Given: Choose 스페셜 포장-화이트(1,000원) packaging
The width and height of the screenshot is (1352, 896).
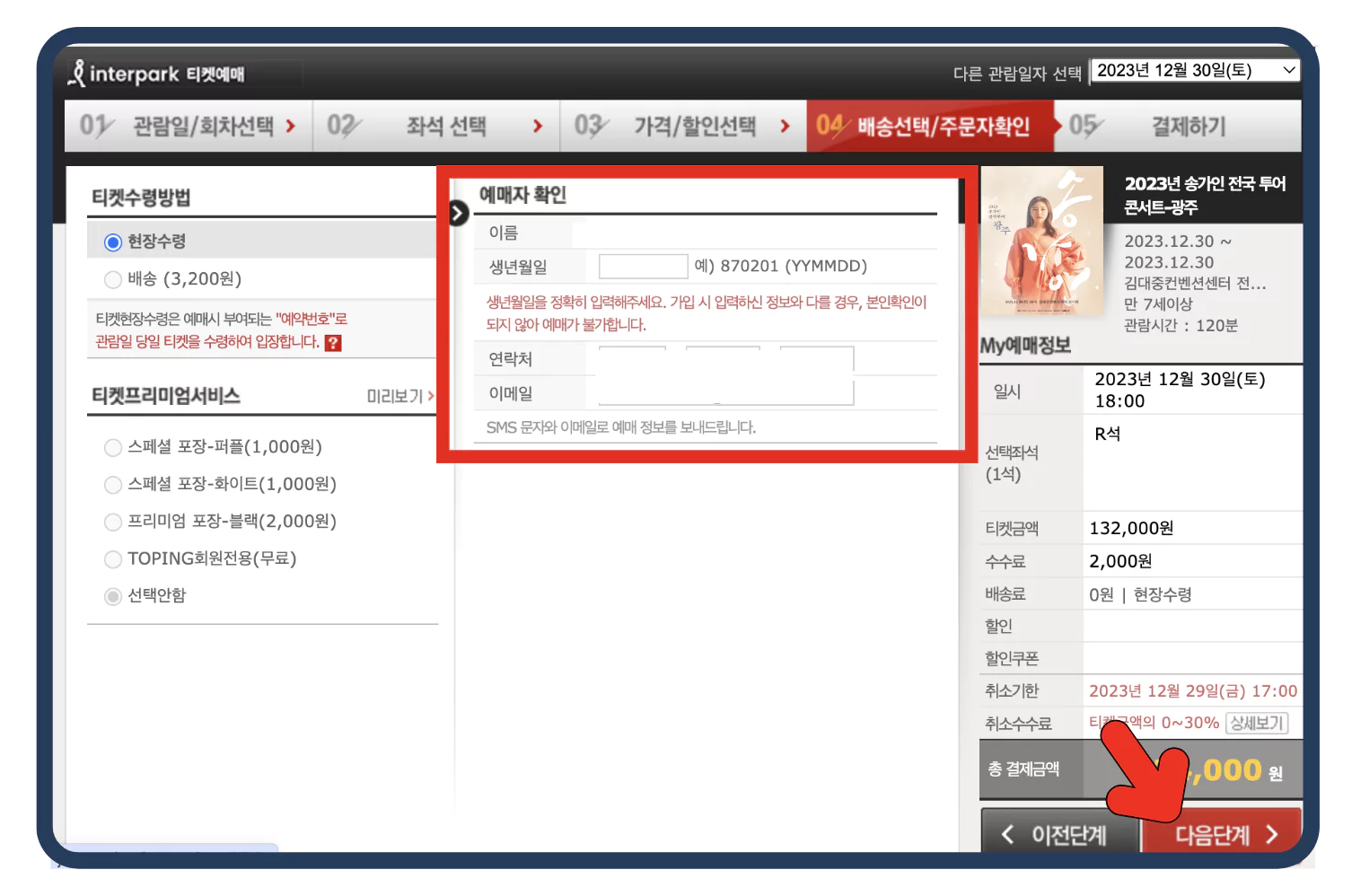Looking at the screenshot, I should (x=113, y=484).
